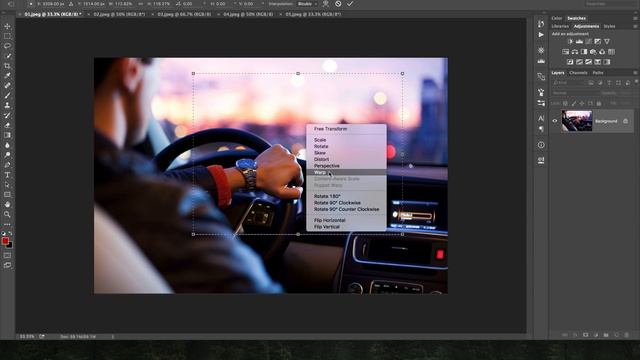This screenshot has height=360, width=640.
Task: Switch to the Color panel tab
Action: tap(557, 18)
